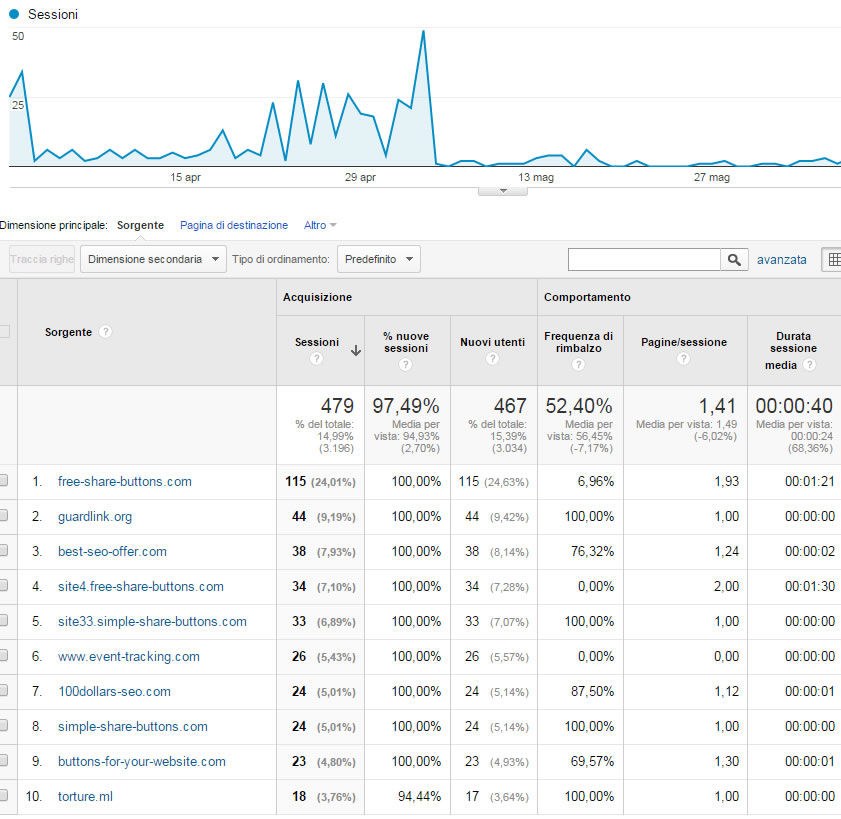Click the table view grid icon
This screenshot has height=819, width=841.
[x=833, y=260]
